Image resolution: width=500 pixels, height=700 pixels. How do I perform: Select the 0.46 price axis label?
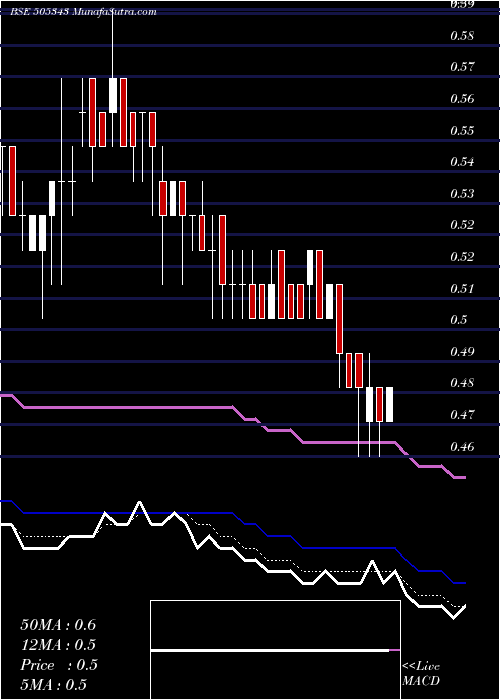(462, 446)
